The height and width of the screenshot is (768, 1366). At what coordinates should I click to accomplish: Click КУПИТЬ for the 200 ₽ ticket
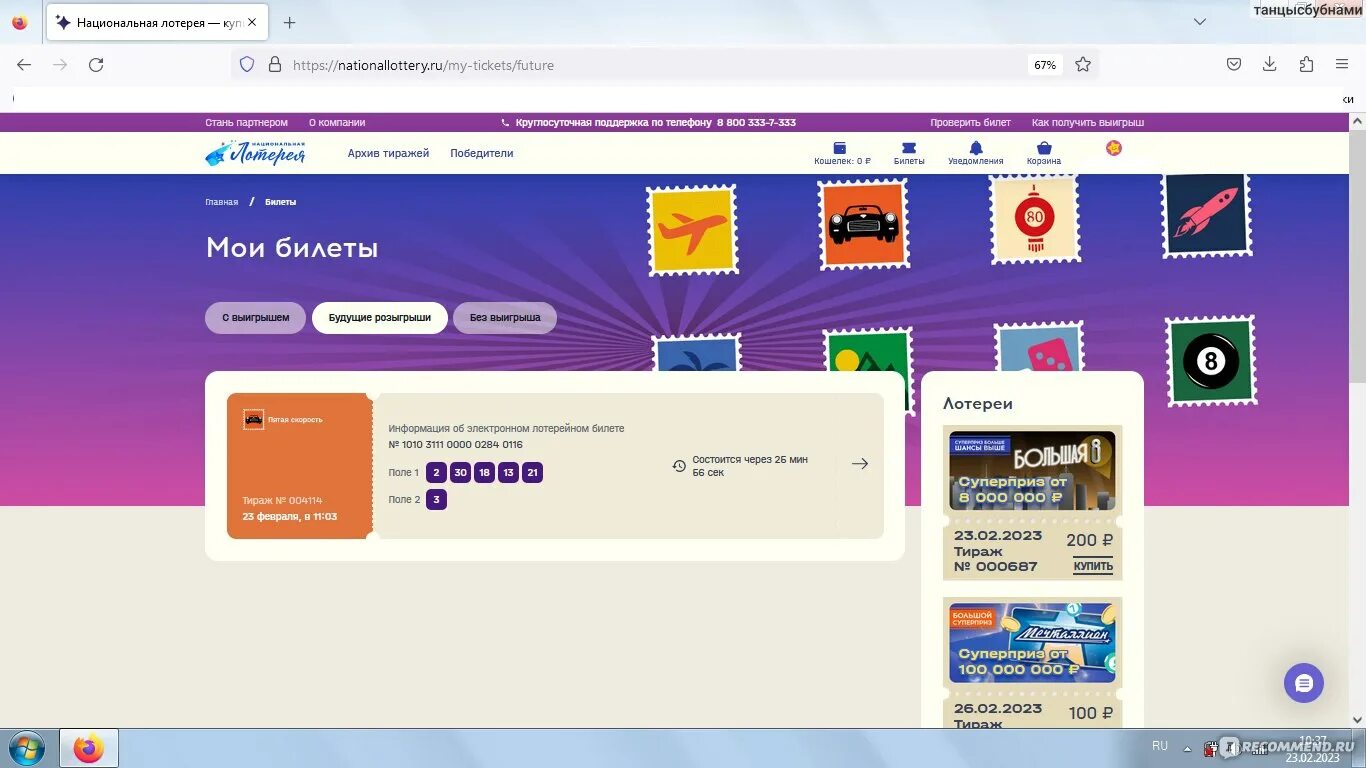pos(1093,567)
